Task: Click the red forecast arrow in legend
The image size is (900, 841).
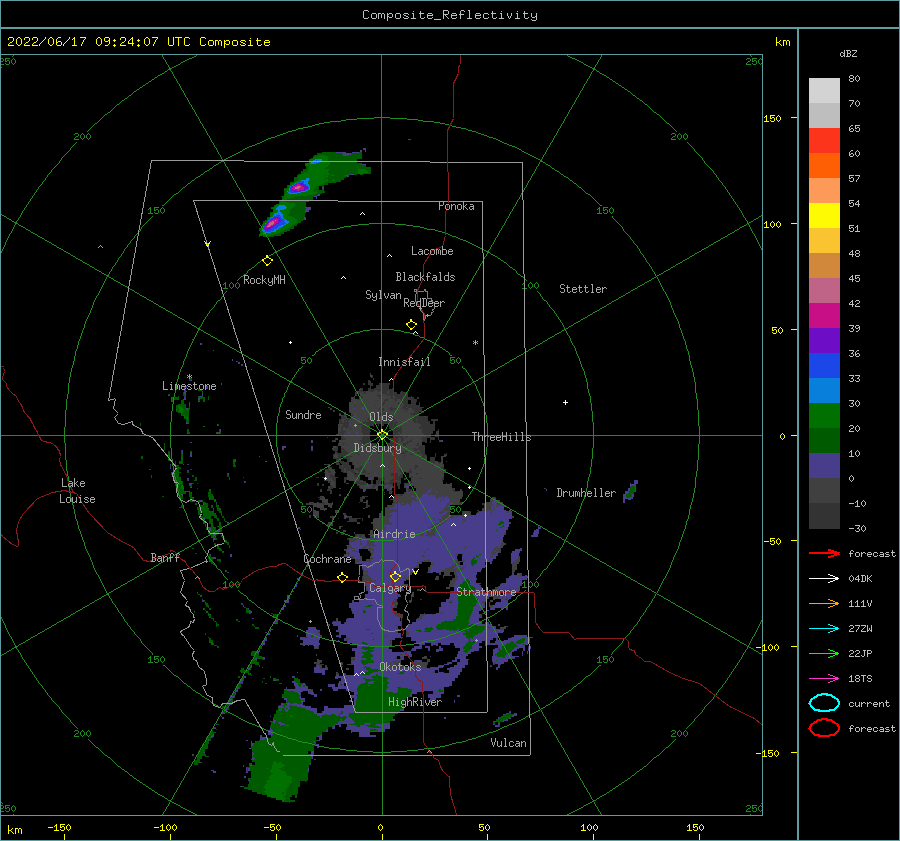Action: click(x=824, y=553)
